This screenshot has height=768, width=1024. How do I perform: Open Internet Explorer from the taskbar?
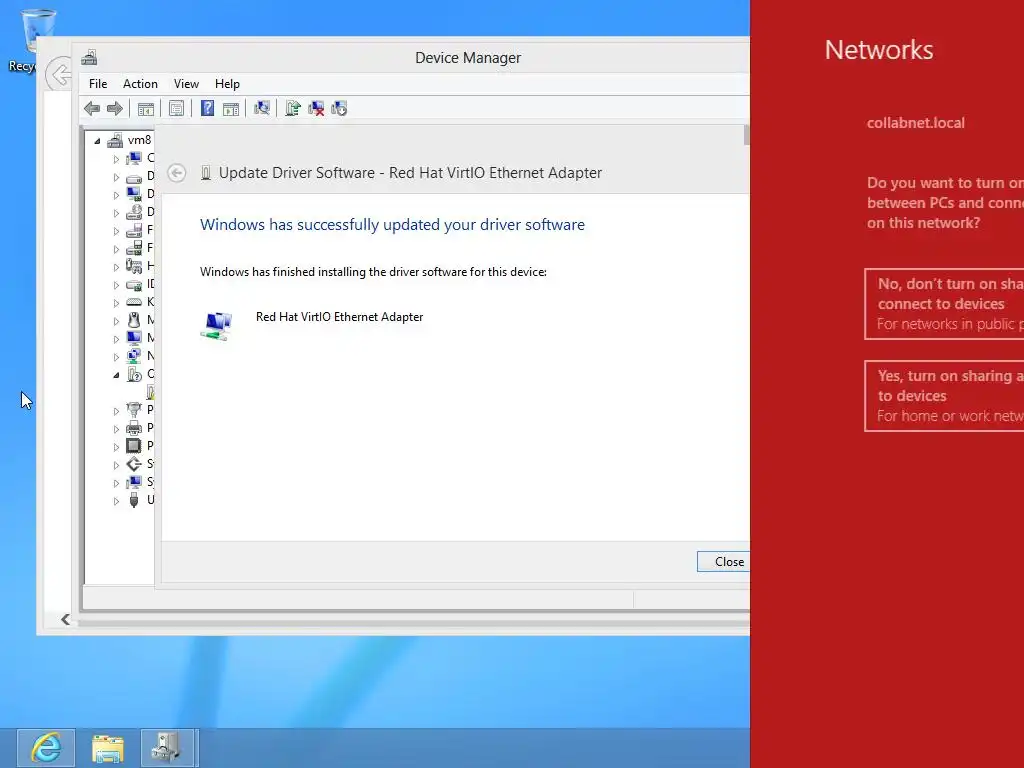point(46,748)
